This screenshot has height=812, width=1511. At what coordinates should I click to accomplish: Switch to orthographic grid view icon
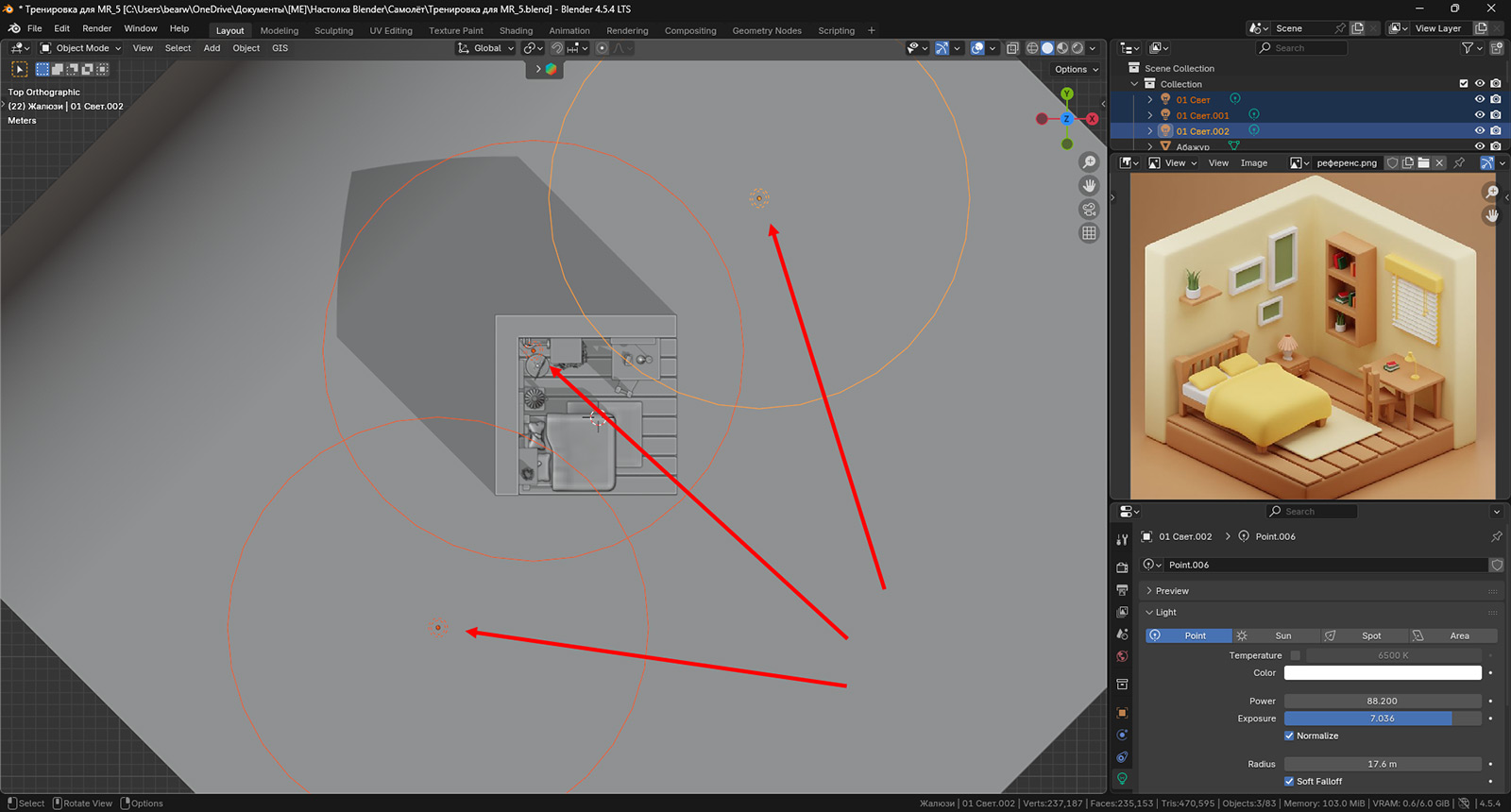point(1089,233)
